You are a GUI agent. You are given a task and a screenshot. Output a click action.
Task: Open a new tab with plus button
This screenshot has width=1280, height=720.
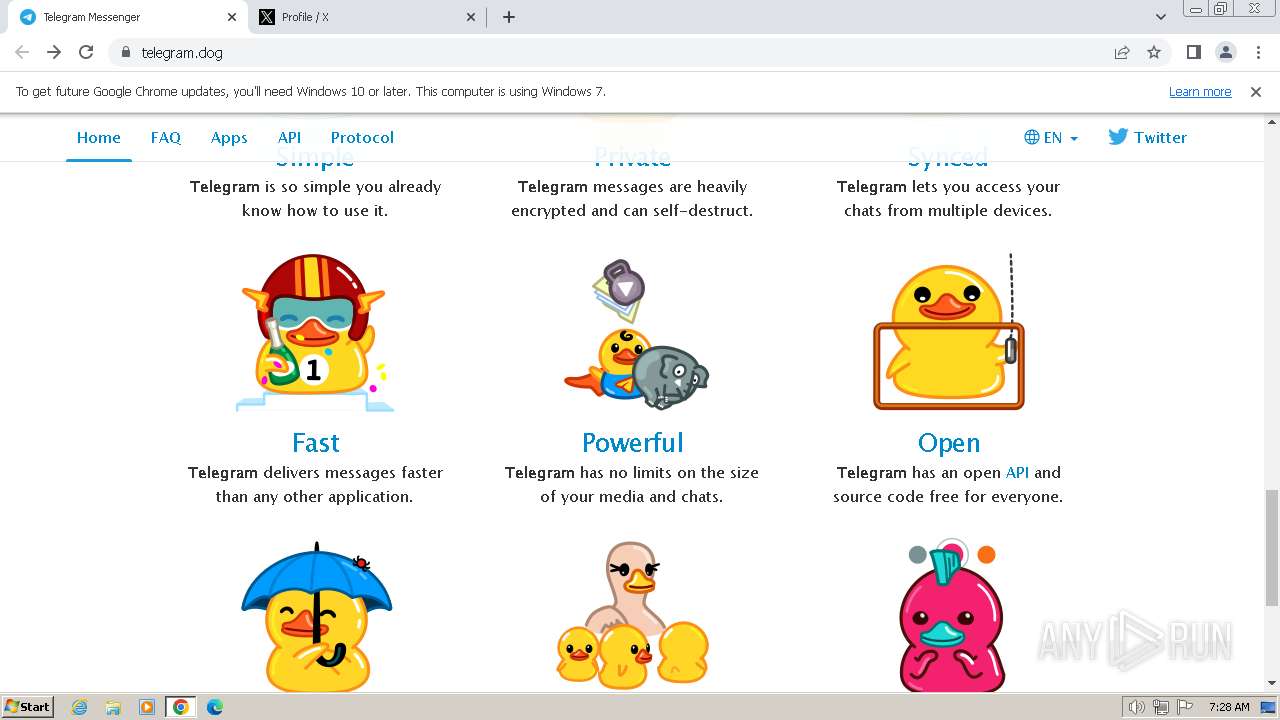[x=509, y=17]
